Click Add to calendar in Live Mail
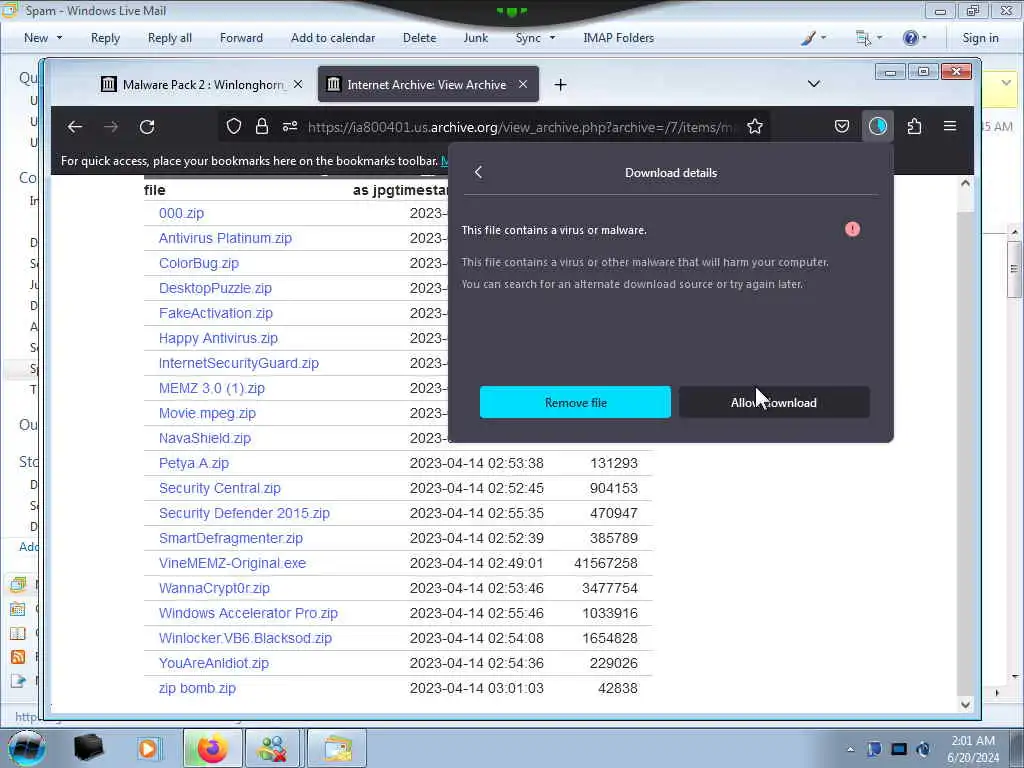This screenshot has width=1024, height=768. (333, 38)
